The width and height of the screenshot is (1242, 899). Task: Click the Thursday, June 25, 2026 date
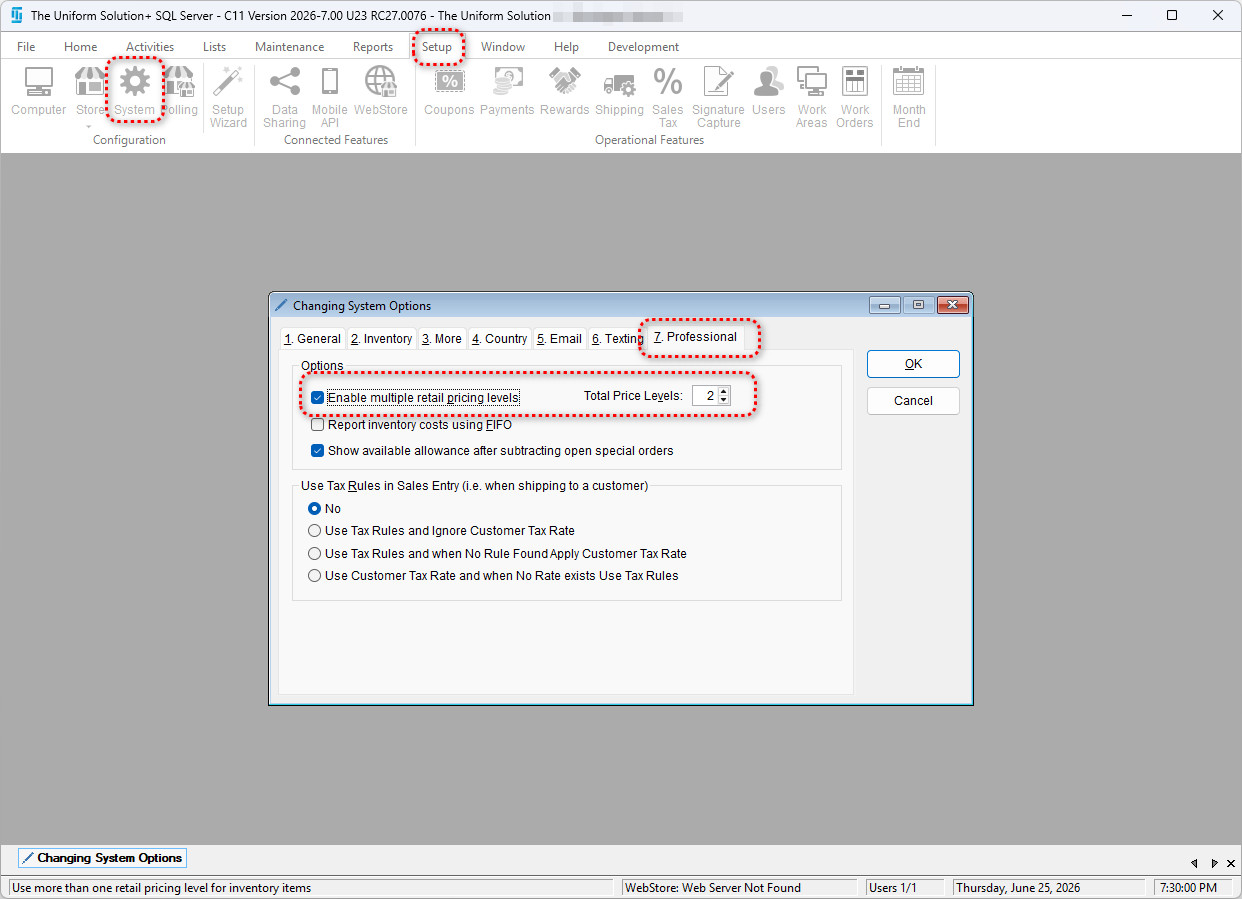click(x=1049, y=887)
